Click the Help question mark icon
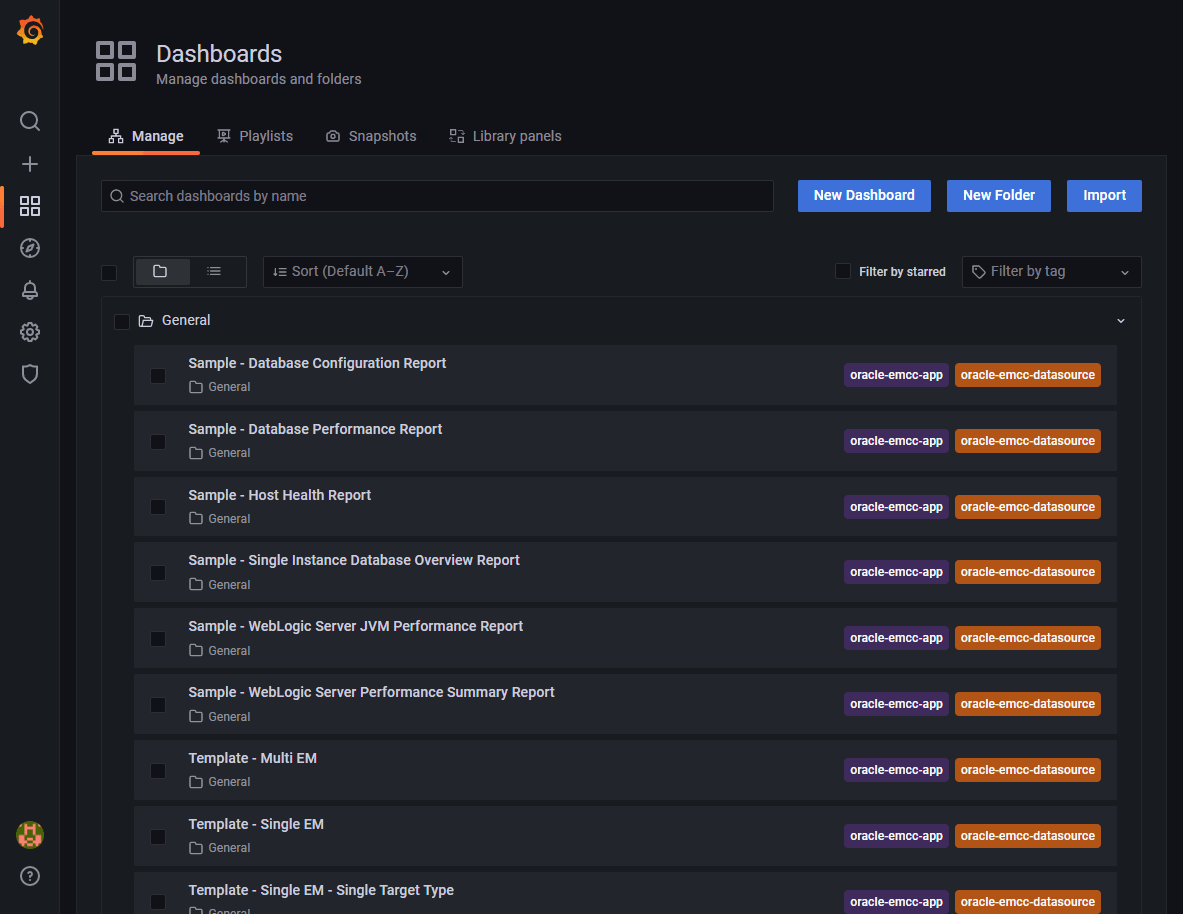This screenshot has width=1183, height=914. coord(29,876)
